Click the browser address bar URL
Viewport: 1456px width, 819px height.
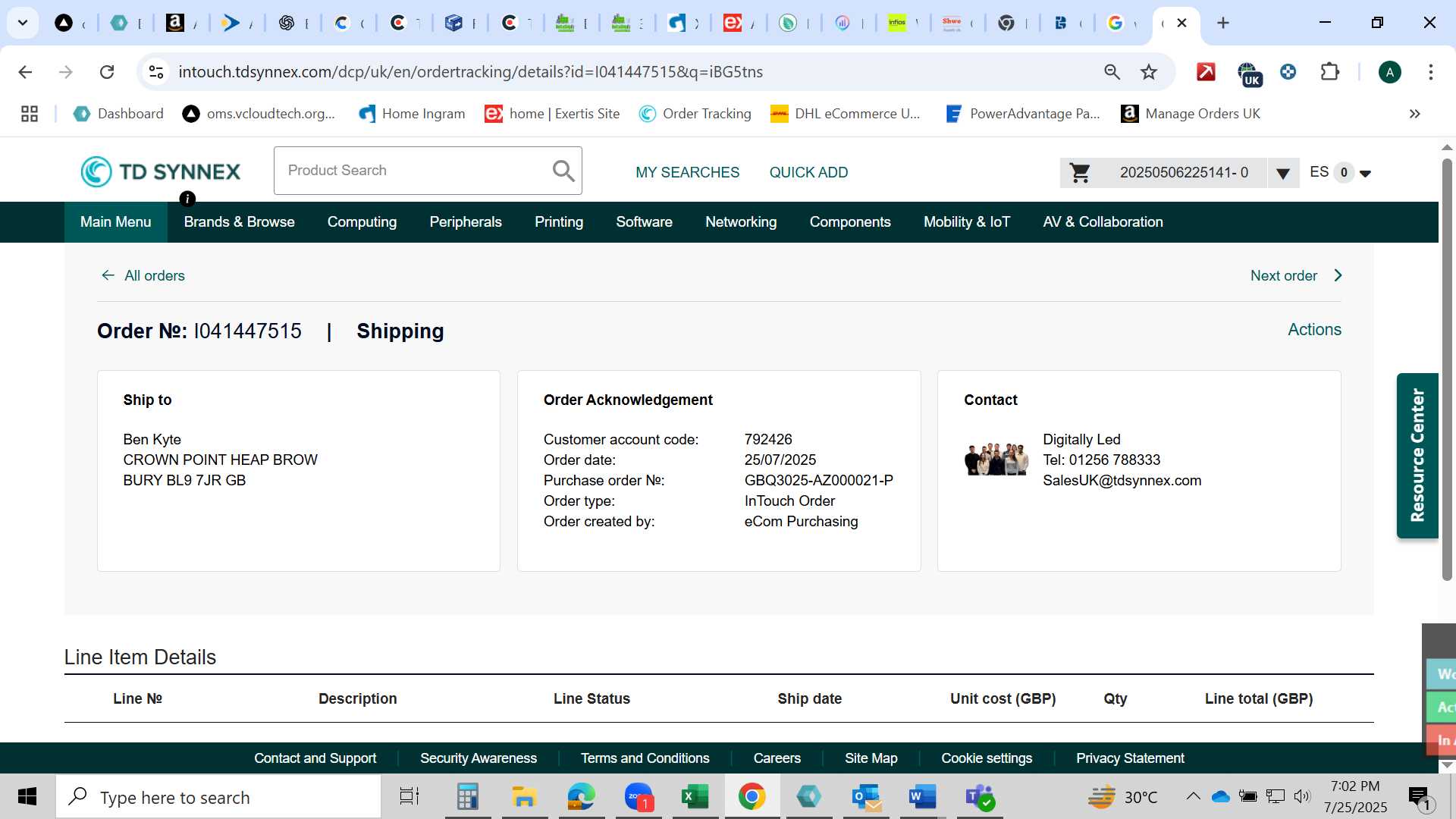tap(470, 72)
